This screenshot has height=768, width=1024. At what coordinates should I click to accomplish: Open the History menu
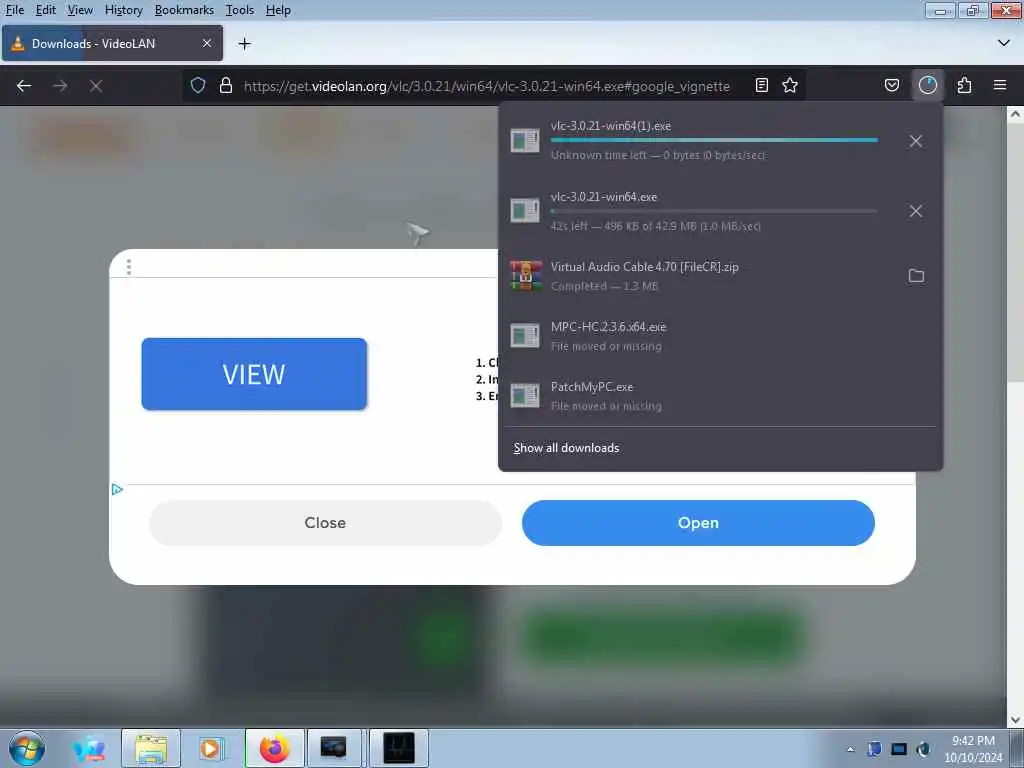(123, 10)
